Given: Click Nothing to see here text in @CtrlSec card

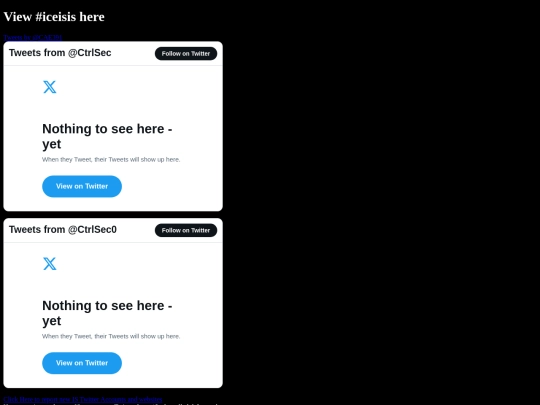Looking at the screenshot, I should click(107, 129).
